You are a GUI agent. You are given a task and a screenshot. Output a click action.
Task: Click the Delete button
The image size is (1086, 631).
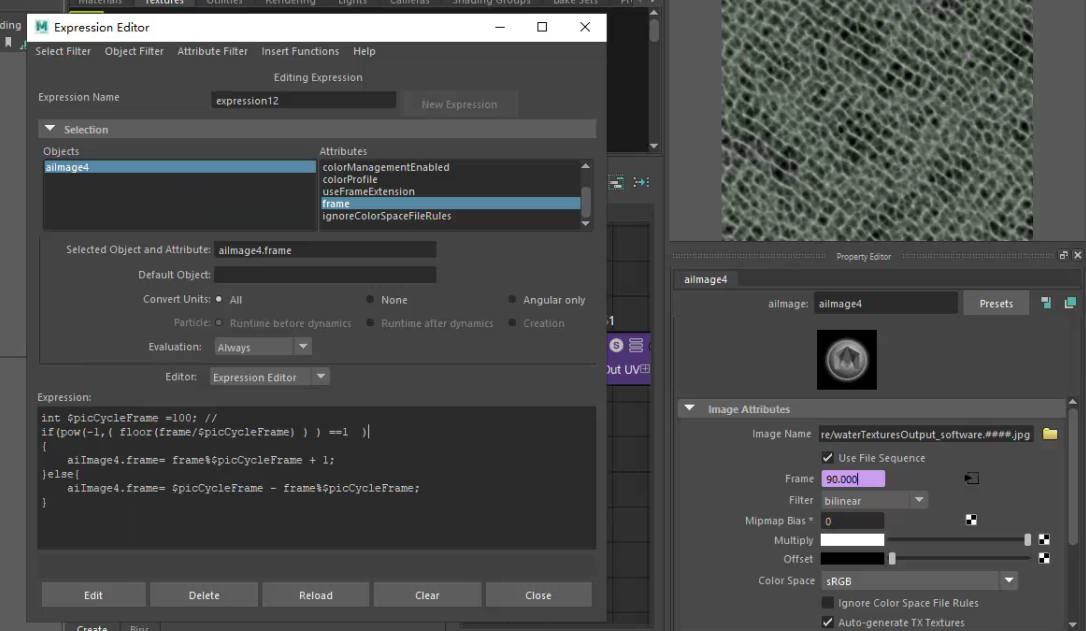(x=204, y=595)
